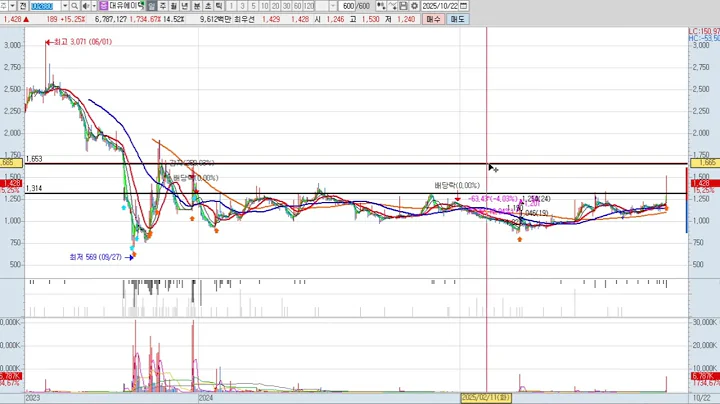Click the 2024 year label on time axis
The image size is (720, 404).
click(206, 398)
